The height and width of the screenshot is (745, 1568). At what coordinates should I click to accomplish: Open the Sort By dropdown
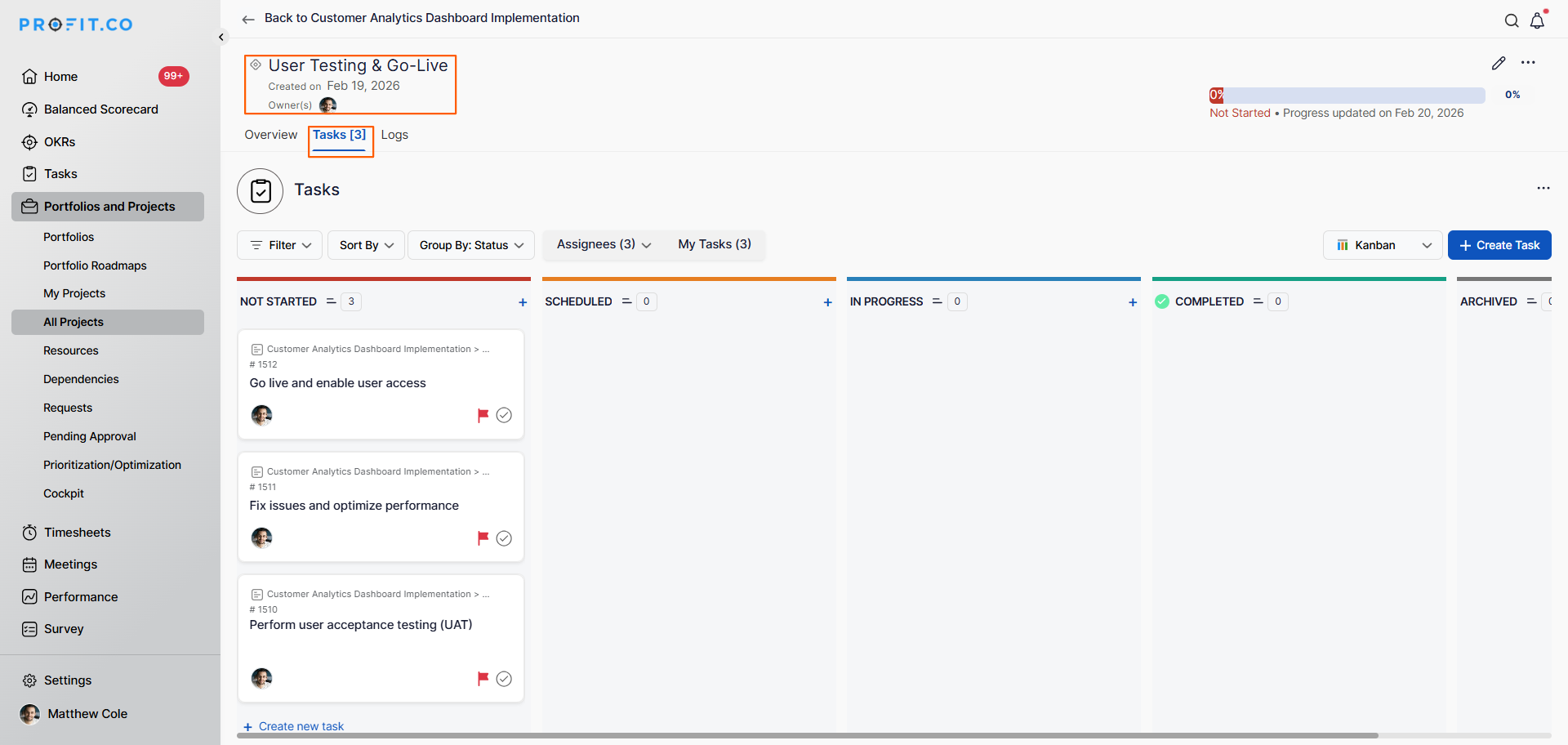coord(366,245)
